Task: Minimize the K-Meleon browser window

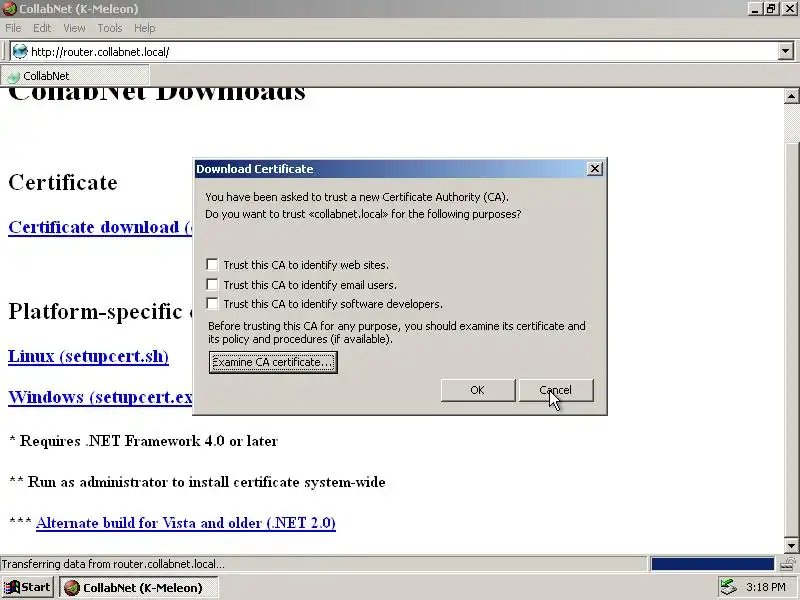Action: click(755, 9)
